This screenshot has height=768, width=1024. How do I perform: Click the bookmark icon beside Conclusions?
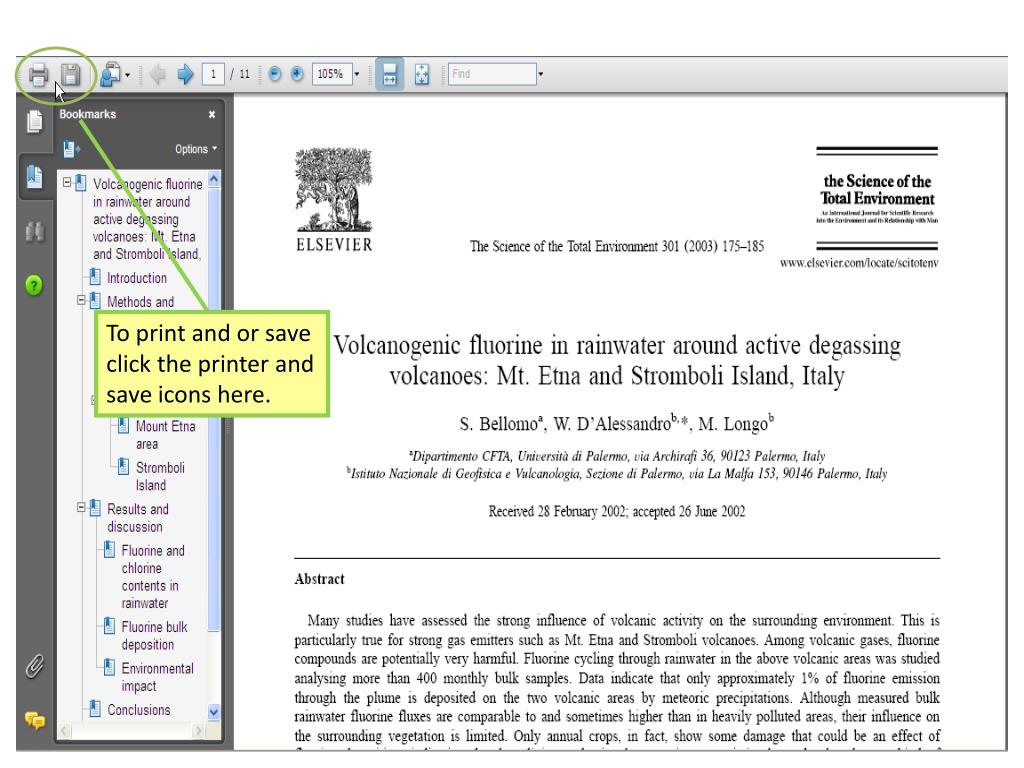tap(95, 709)
